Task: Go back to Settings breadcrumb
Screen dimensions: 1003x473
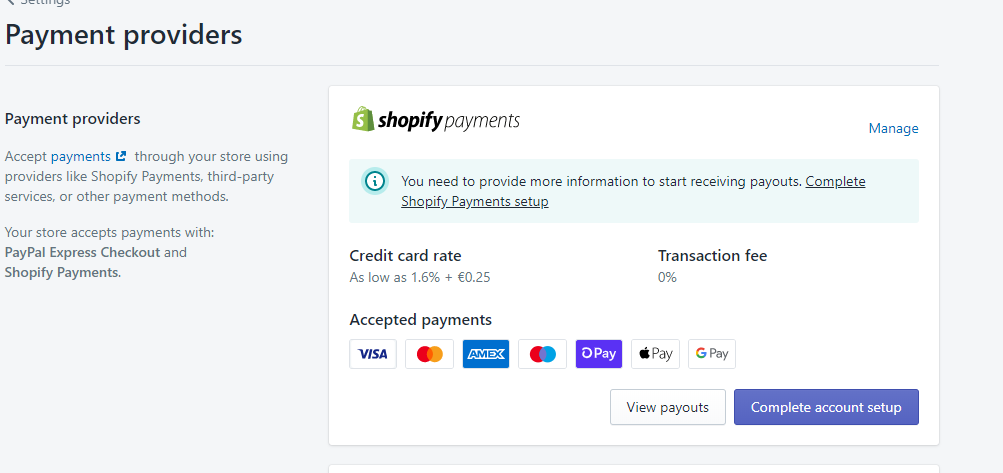Action: coord(38,3)
